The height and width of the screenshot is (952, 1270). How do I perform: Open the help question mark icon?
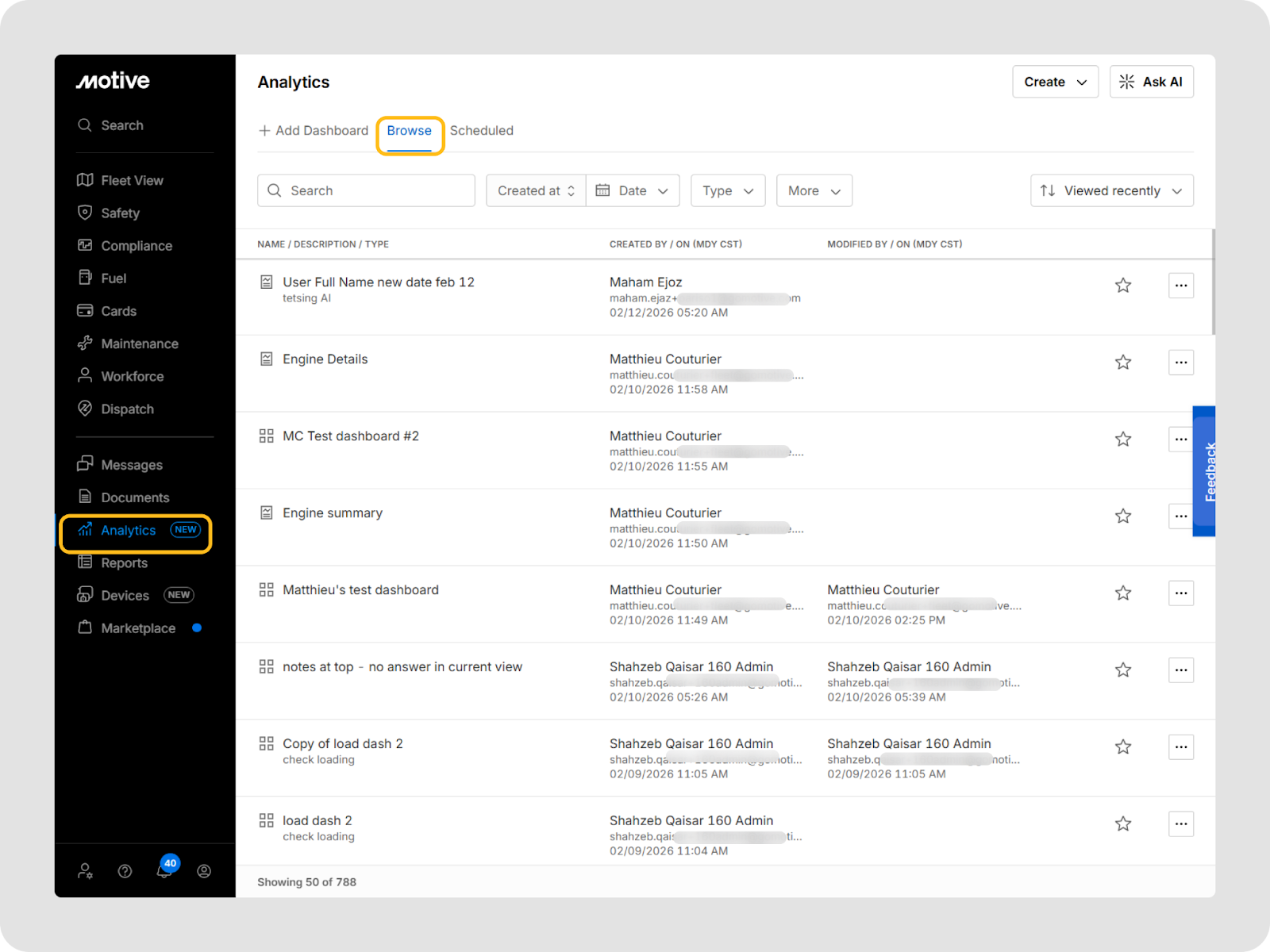tap(125, 871)
